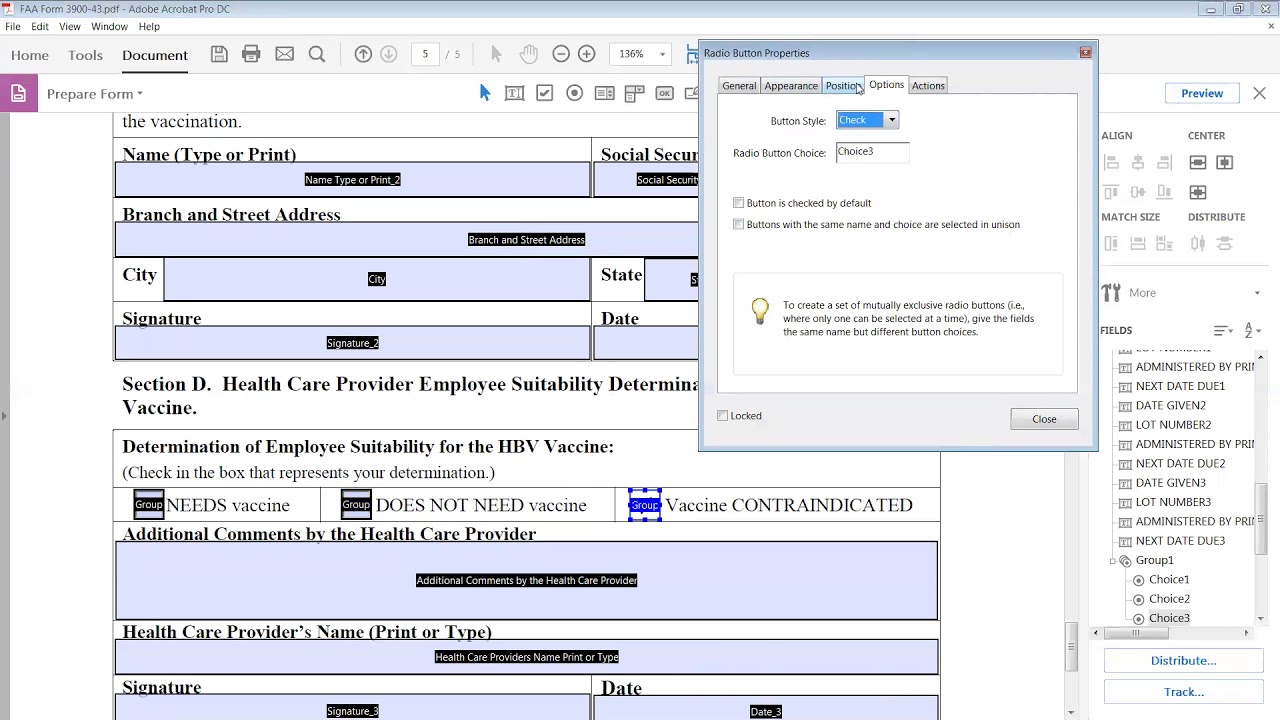1280x720 pixels.
Task: Toggle the Locked checkbox
Action: (722, 416)
